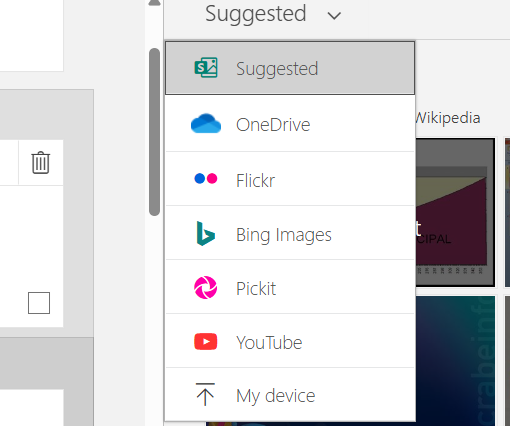510x426 pixels.
Task: Open the Suggested source dropdown header
Action: tap(273, 14)
